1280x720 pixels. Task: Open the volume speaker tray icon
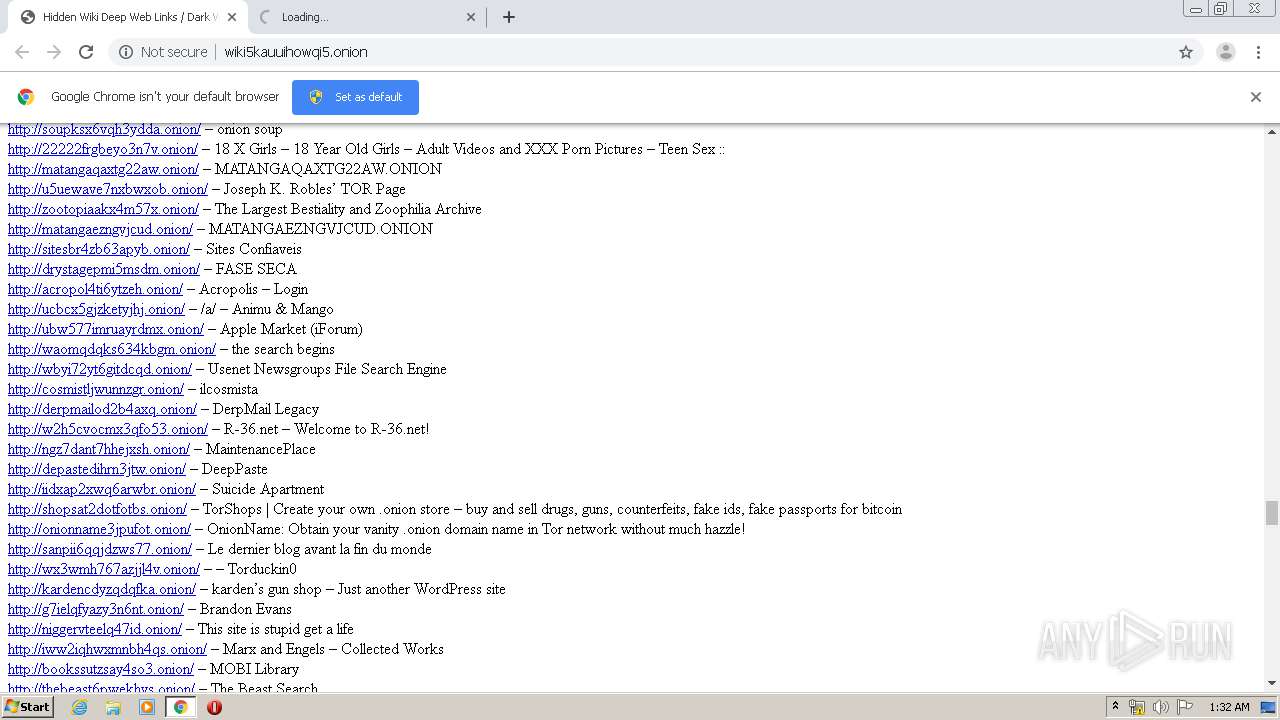(1161, 707)
